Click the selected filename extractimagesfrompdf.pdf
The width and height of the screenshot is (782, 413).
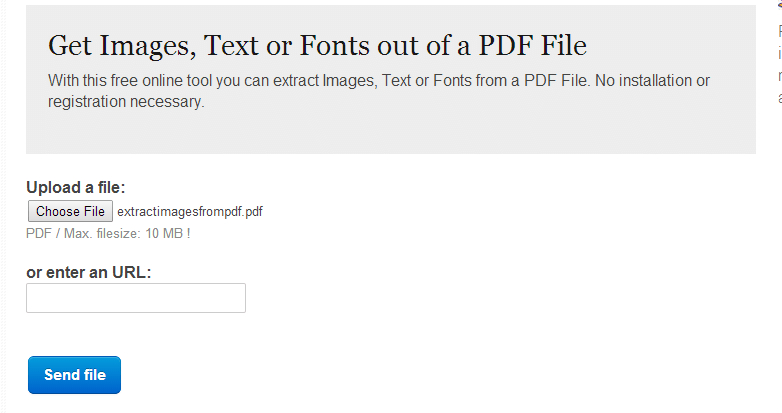click(190, 211)
